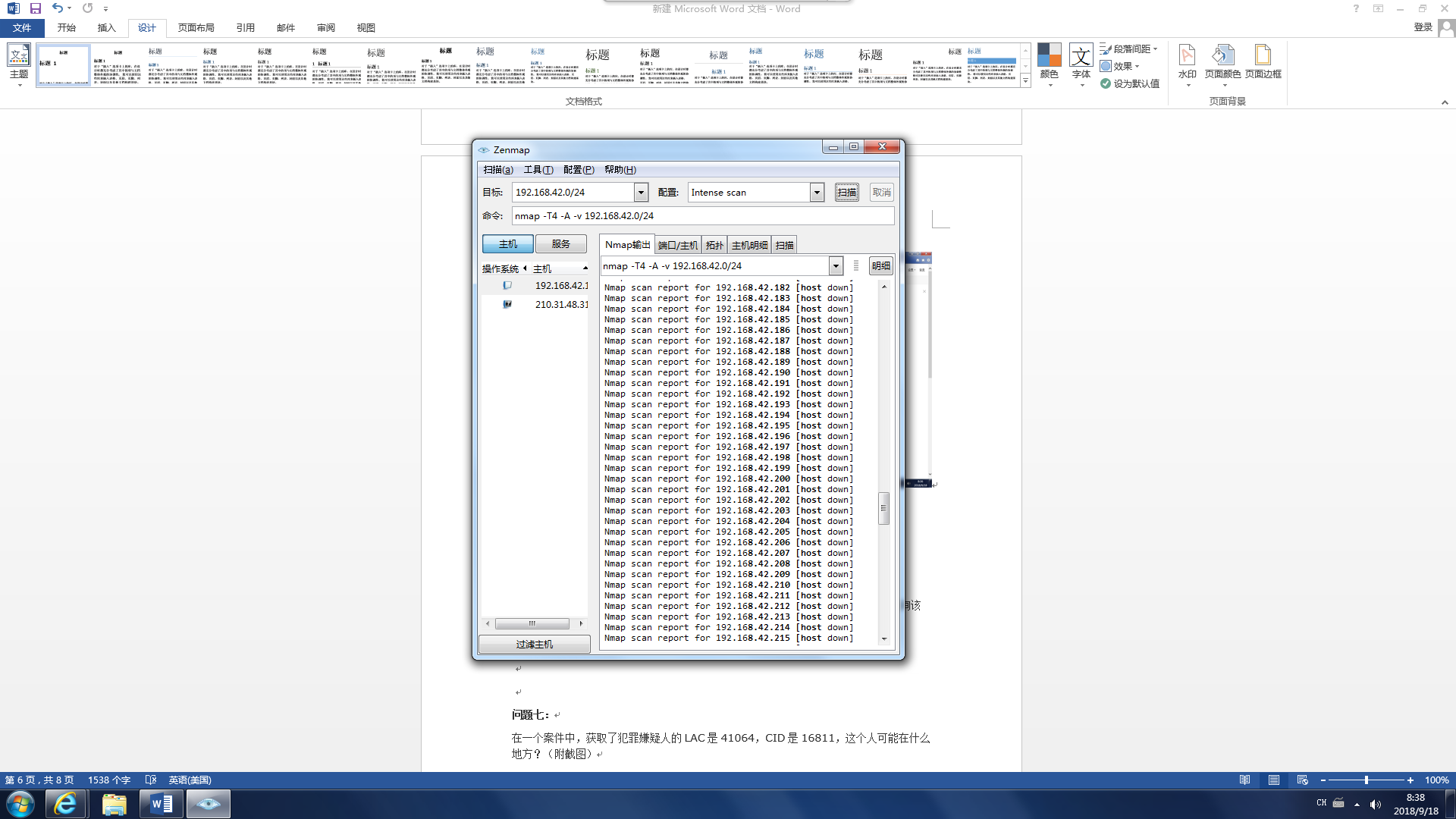
Task: Click the Page Borders (页面边框) icon
Action: pyautogui.click(x=1263, y=62)
